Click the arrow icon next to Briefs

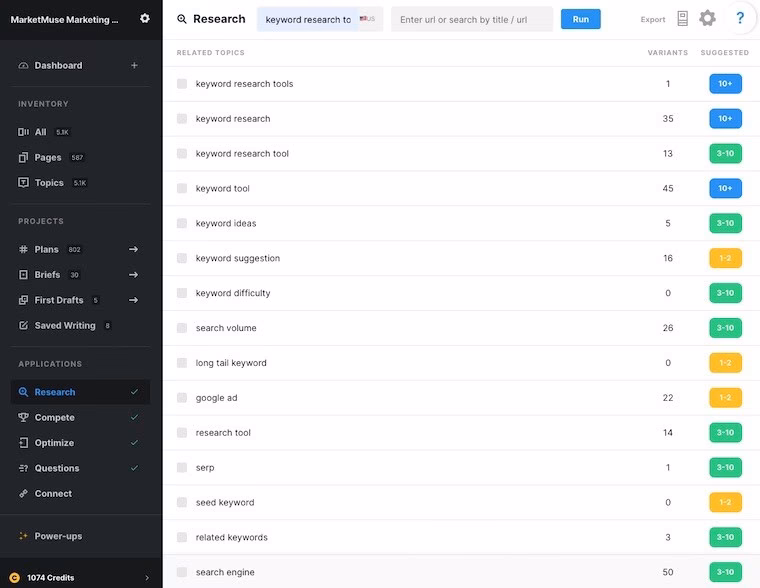134,275
